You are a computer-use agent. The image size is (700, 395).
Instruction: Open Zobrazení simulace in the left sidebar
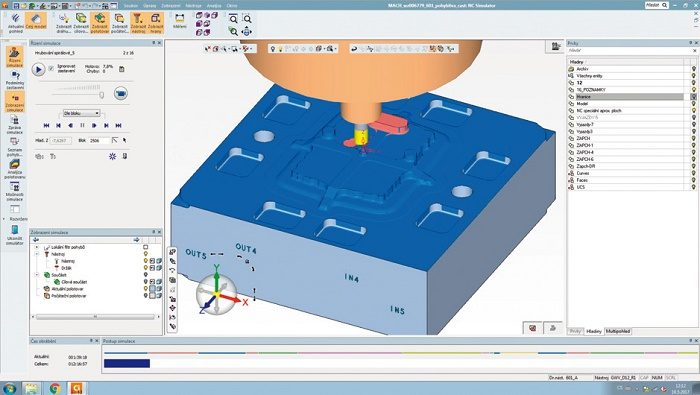click(15, 102)
